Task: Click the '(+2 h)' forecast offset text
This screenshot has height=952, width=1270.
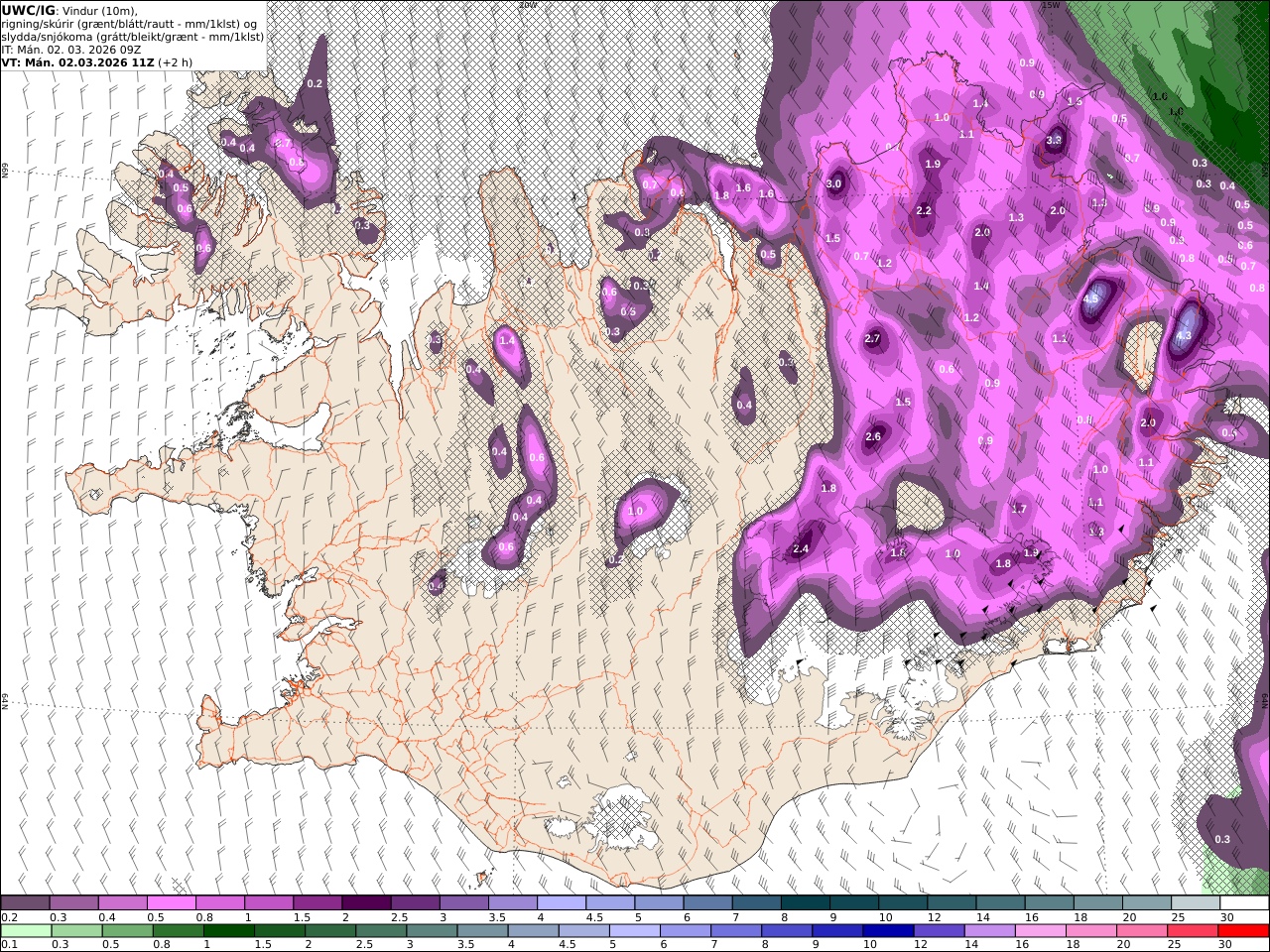Action: click(176, 62)
